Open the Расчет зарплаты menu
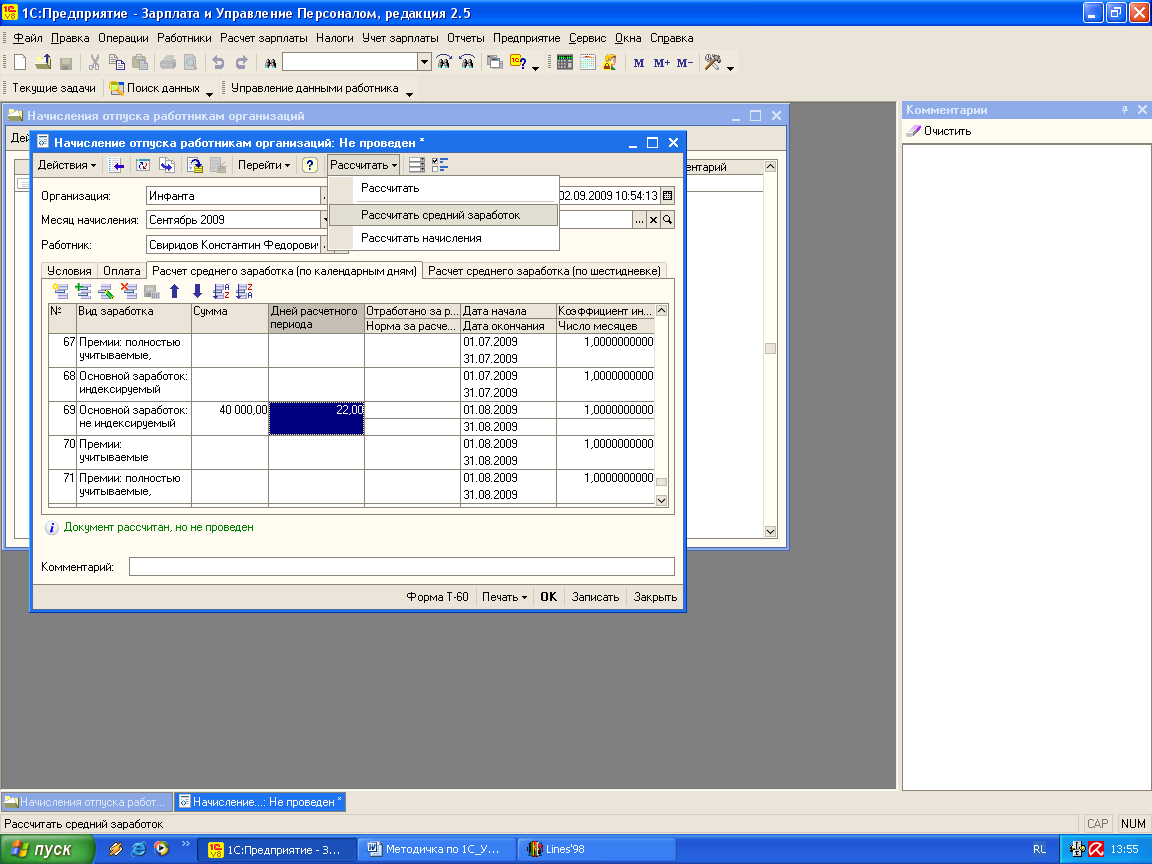Viewport: 1152px width, 864px height. tap(264, 38)
